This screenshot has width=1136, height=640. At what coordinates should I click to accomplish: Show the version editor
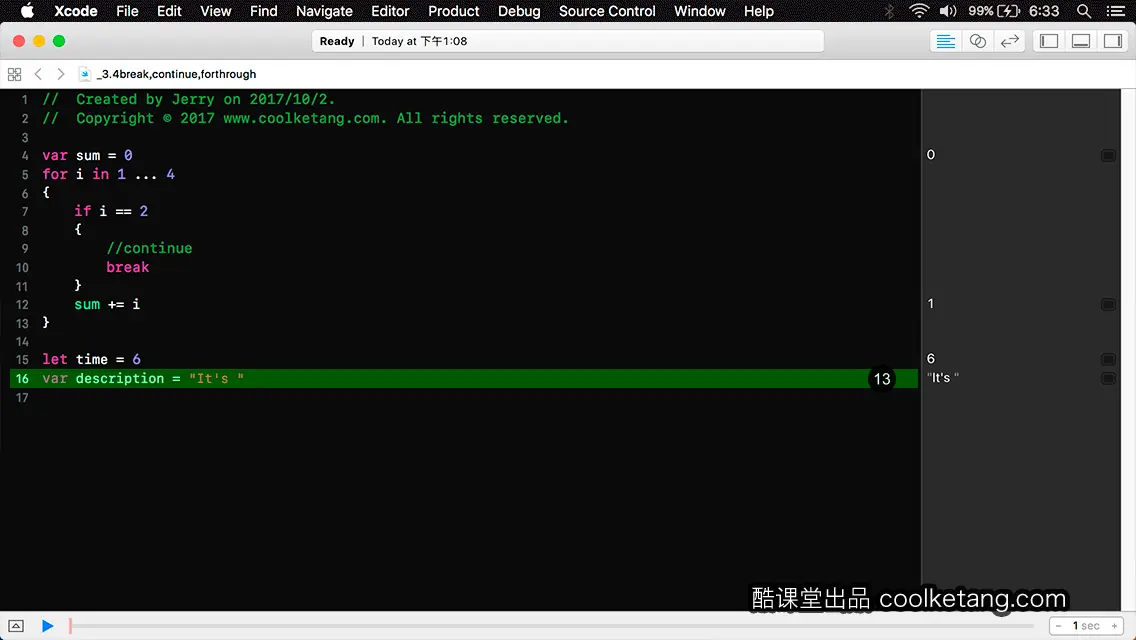pyautogui.click(x=1009, y=41)
